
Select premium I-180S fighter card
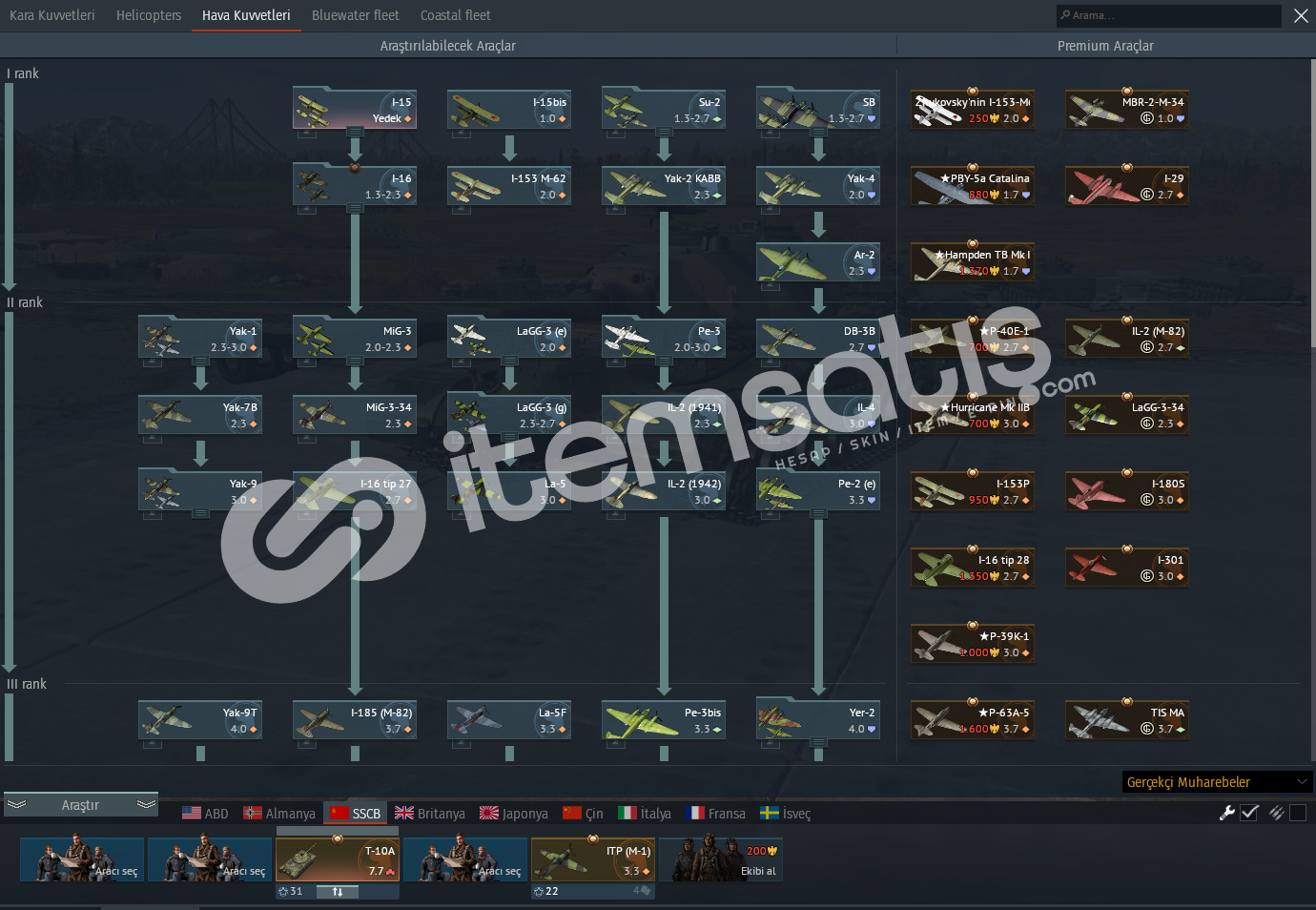(x=1127, y=492)
